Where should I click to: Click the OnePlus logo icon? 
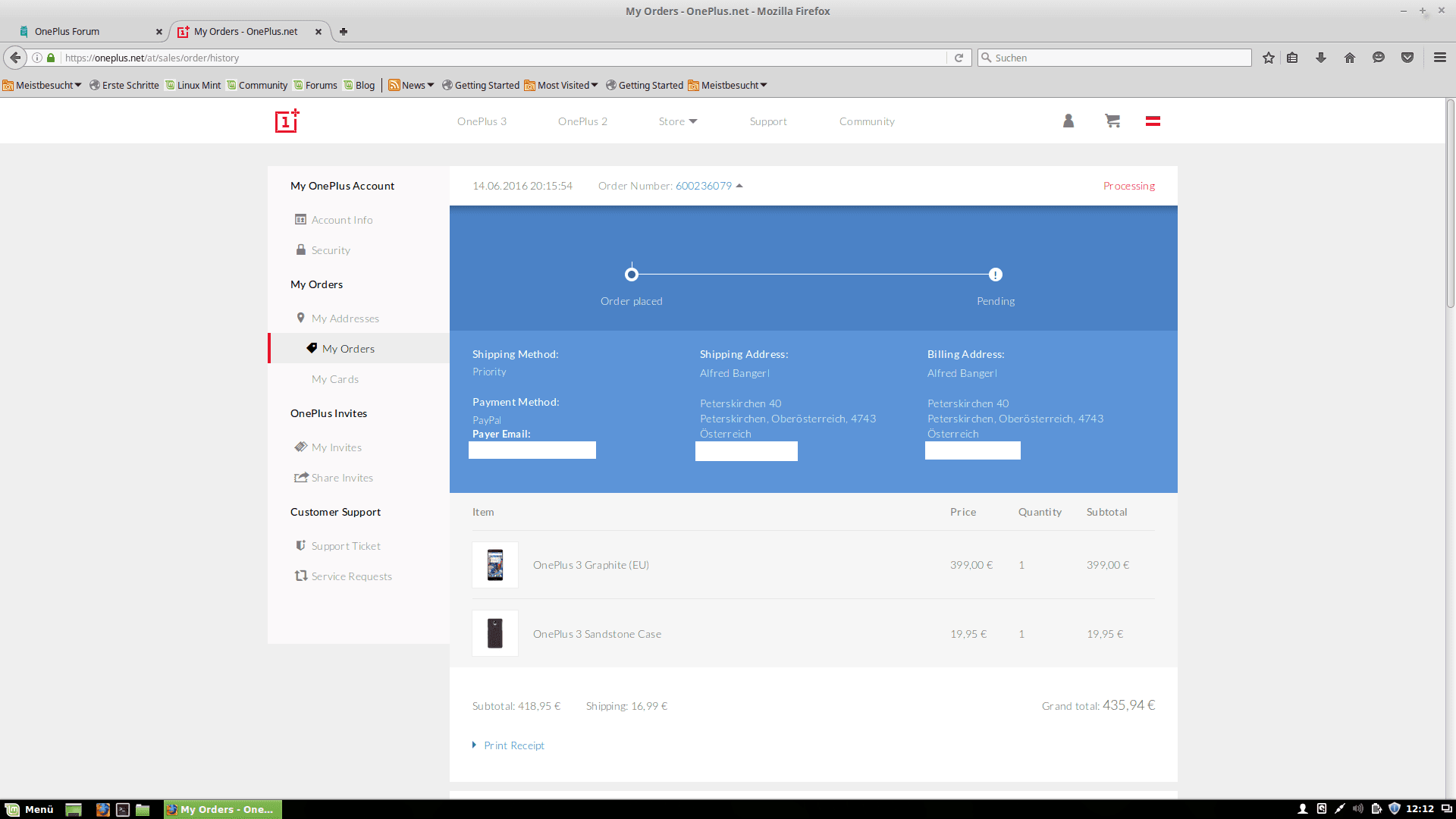[x=287, y=121]
